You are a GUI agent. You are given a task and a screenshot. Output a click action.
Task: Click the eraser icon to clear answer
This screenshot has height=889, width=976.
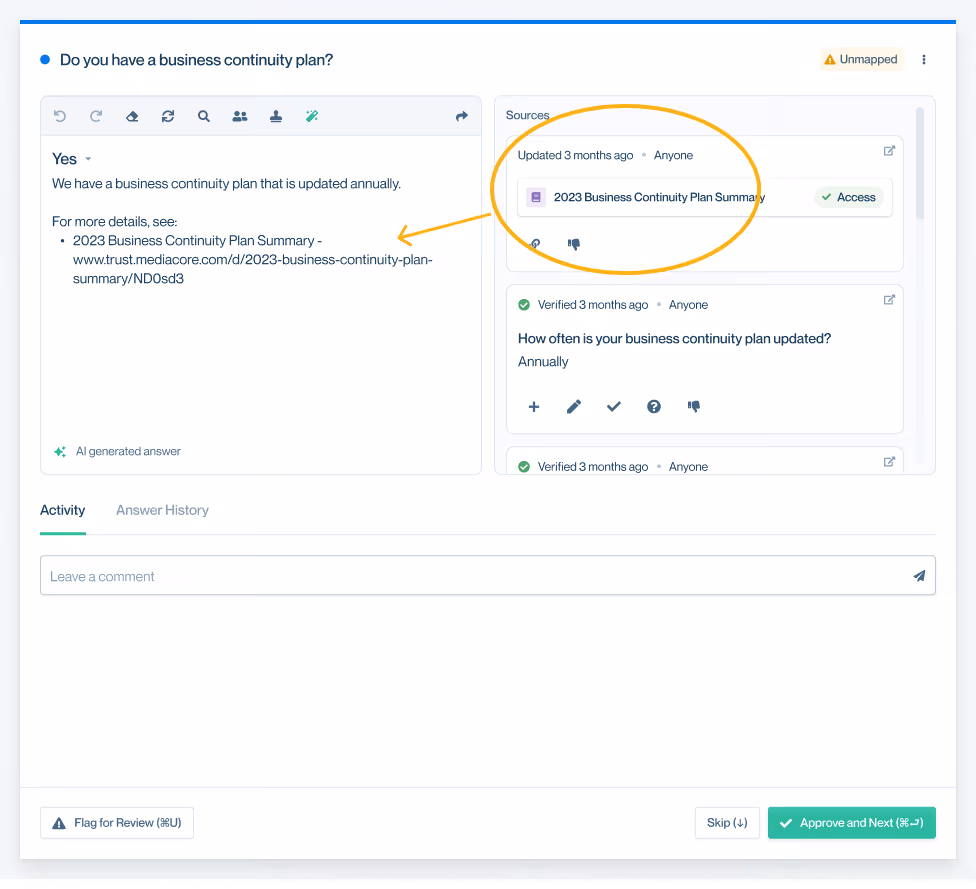point(132,116)
